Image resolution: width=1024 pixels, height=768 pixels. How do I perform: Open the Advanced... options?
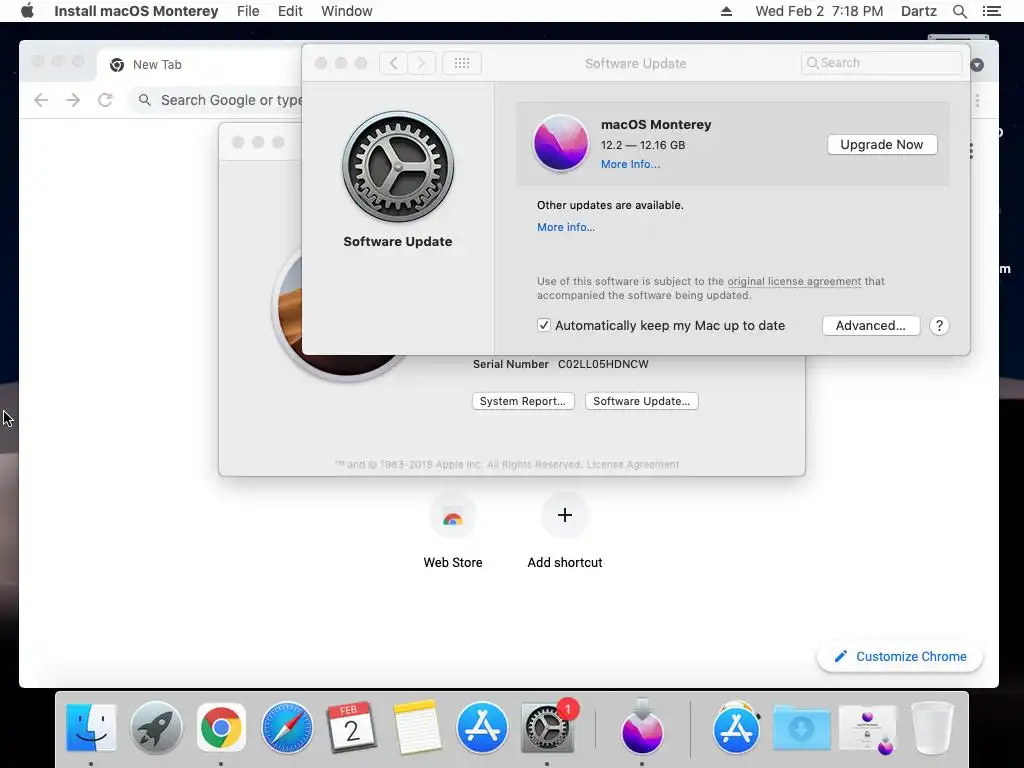click(x=871, y=325)
